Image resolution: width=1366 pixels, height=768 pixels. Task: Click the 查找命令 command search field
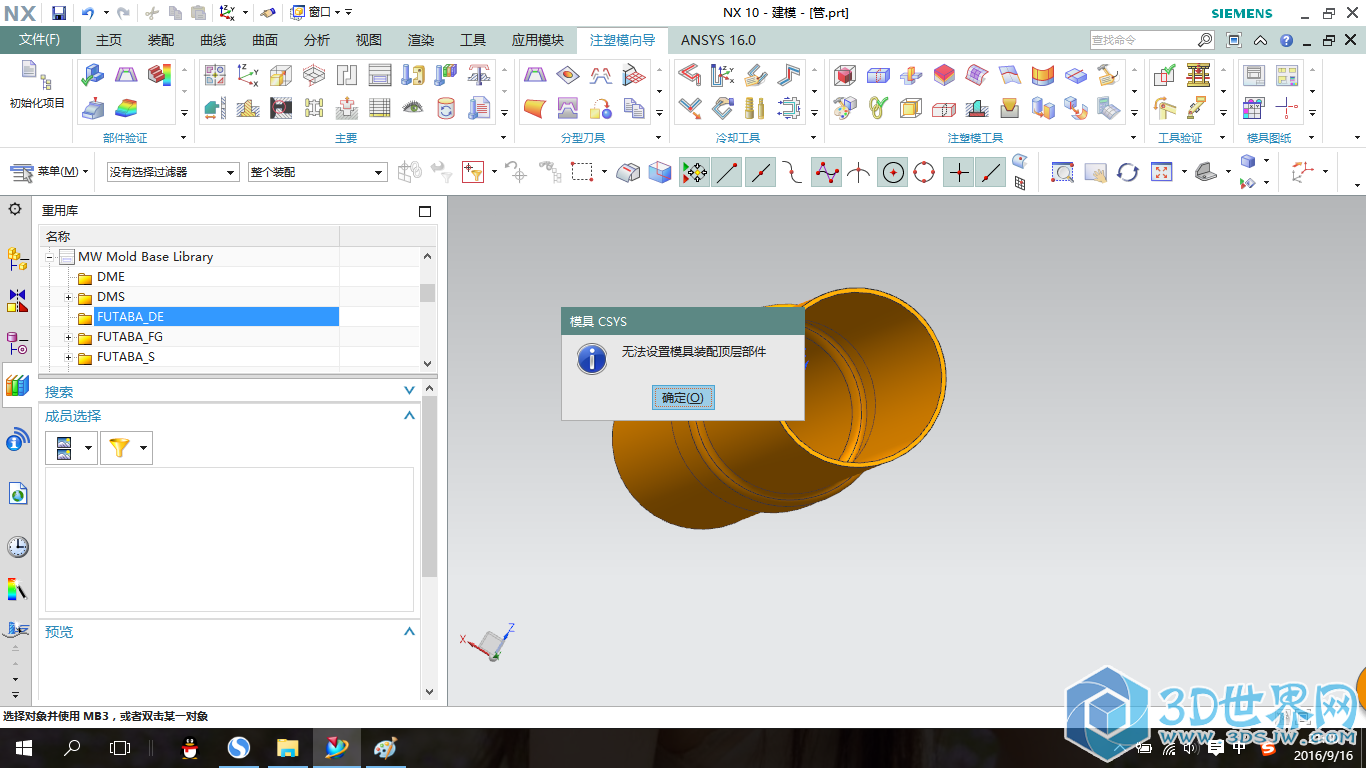coord(1152,40)
